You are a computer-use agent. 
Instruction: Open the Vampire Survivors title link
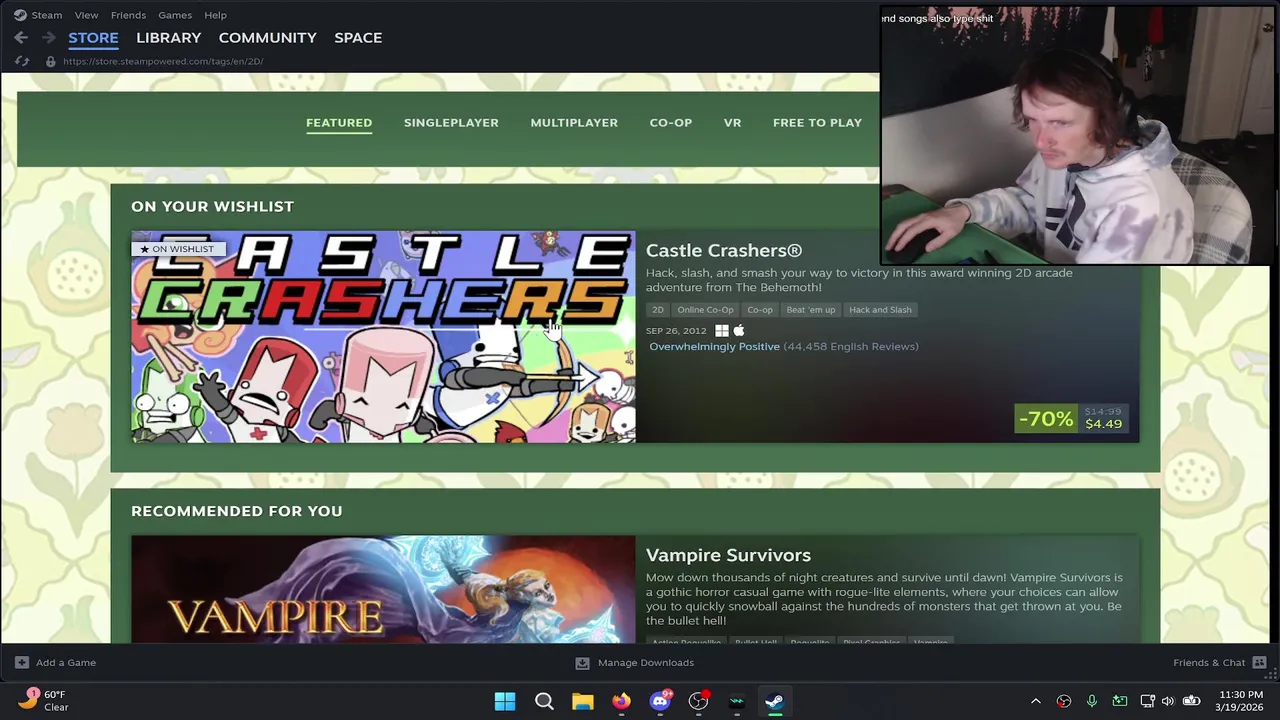coord(728,555)
